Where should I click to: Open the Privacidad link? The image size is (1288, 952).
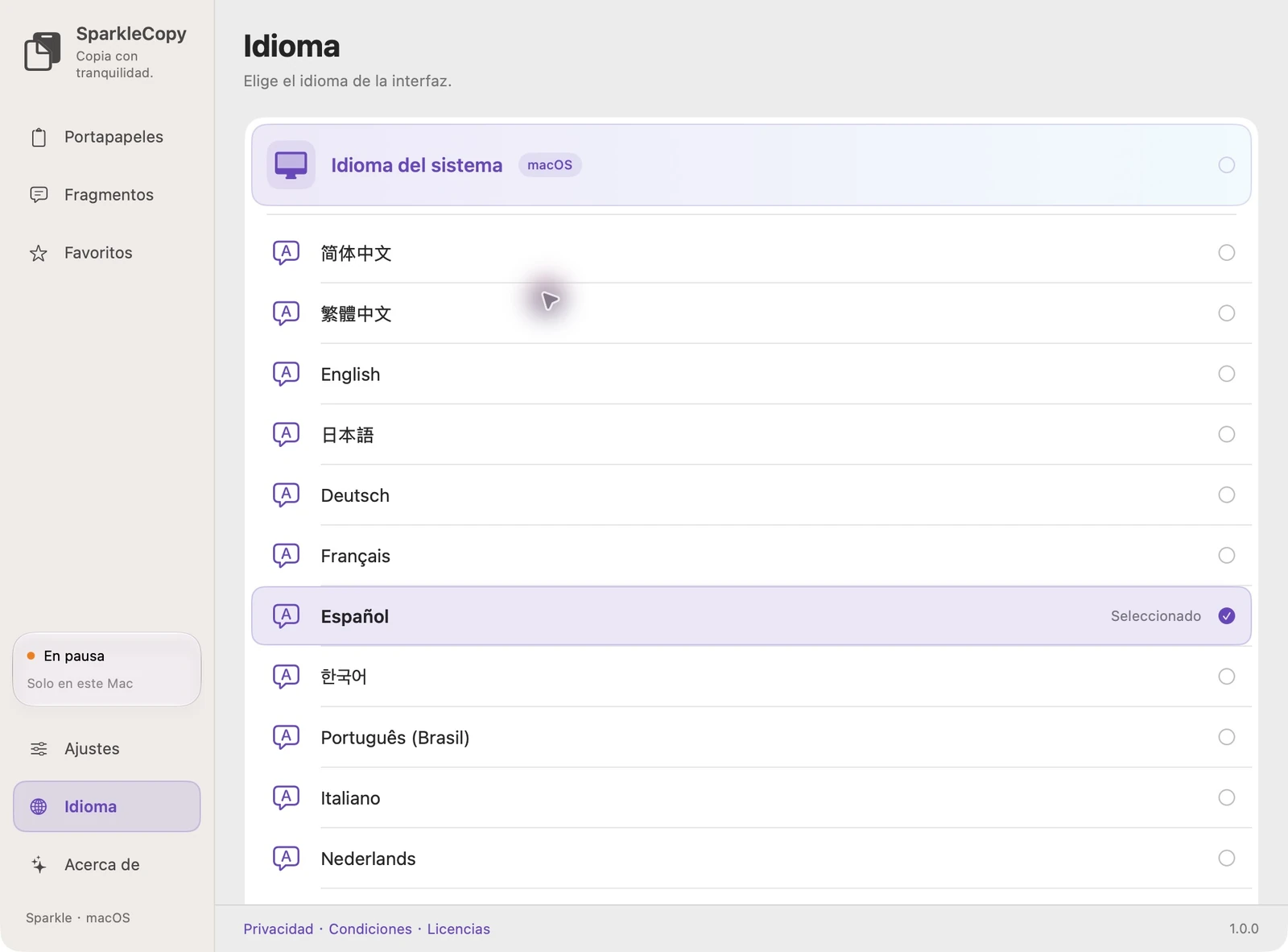tap(279, 929)
